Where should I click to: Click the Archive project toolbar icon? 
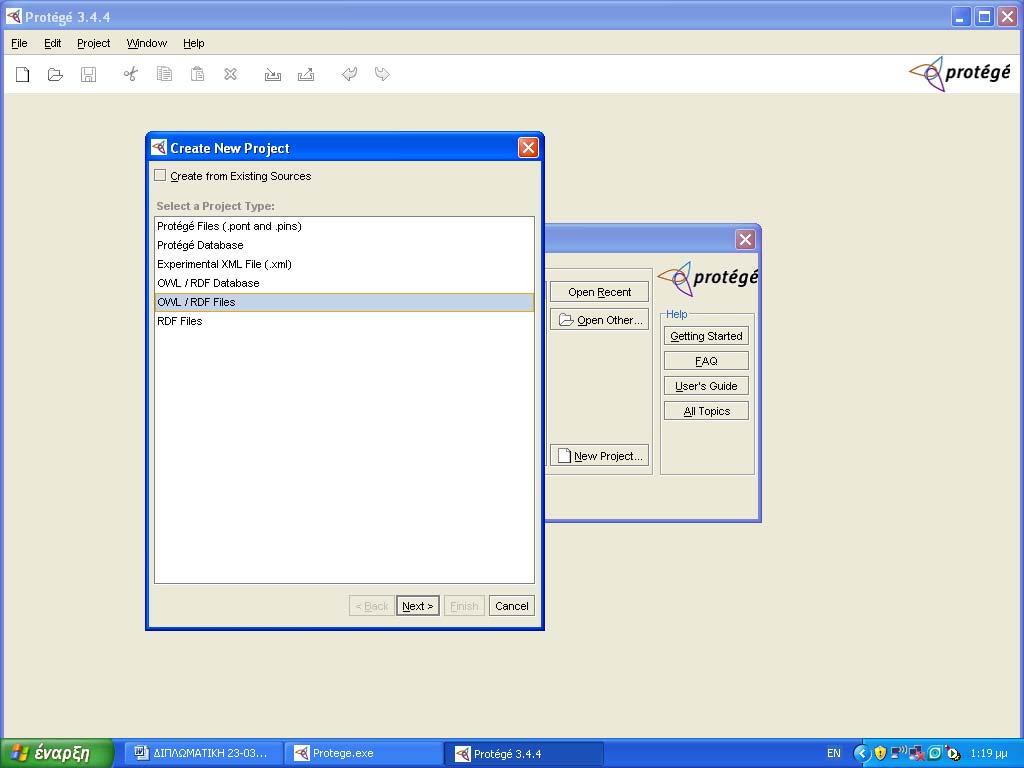point(273,74)
